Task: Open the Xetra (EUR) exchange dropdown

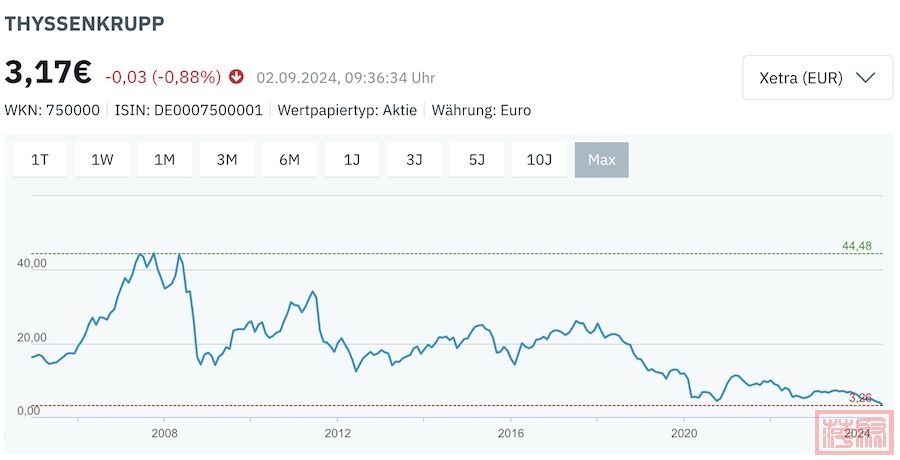Action: pyautogui.click(x=817, y=78)
